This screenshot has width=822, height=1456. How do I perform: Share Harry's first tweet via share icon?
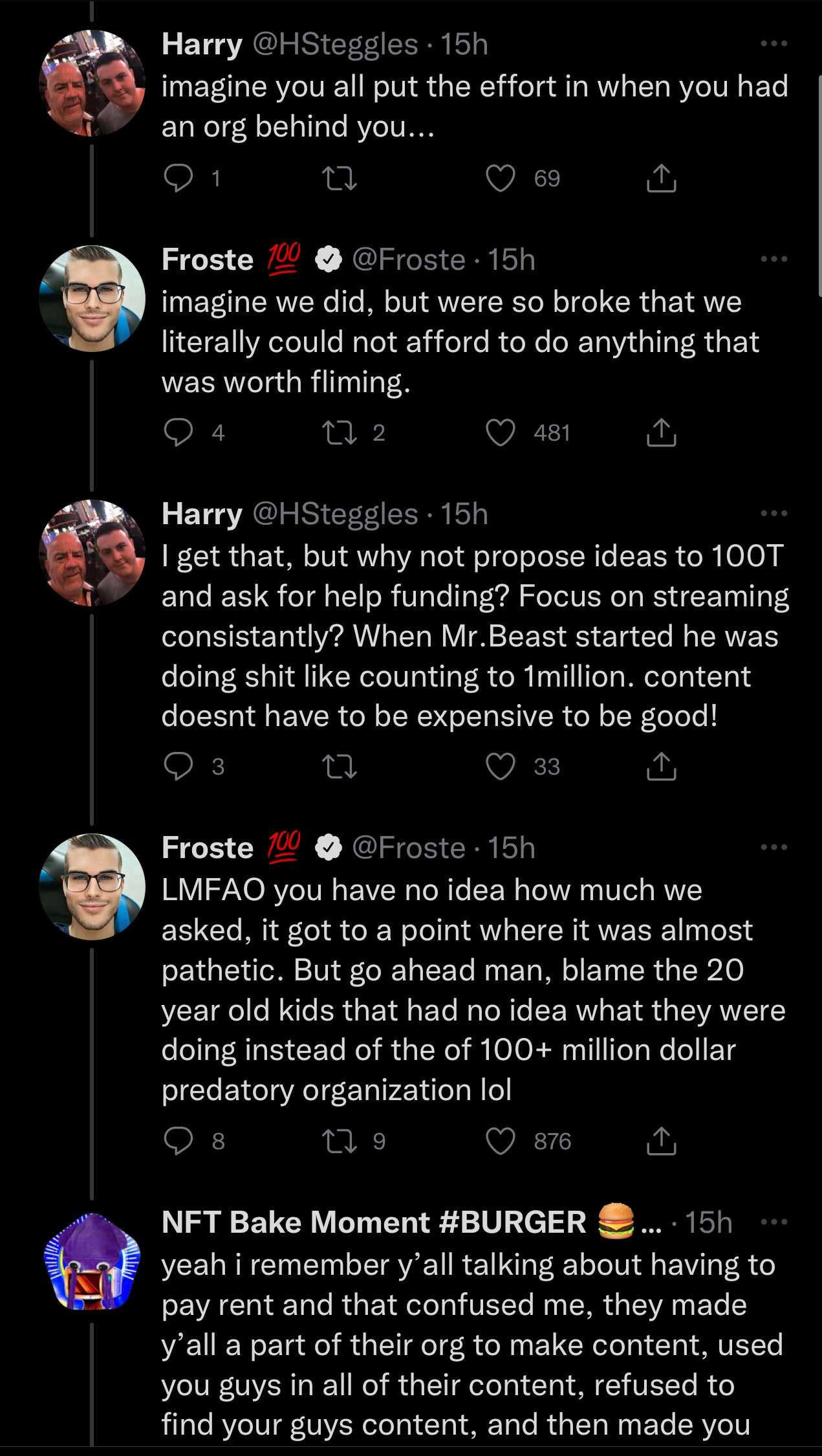[x=661, y=178]
